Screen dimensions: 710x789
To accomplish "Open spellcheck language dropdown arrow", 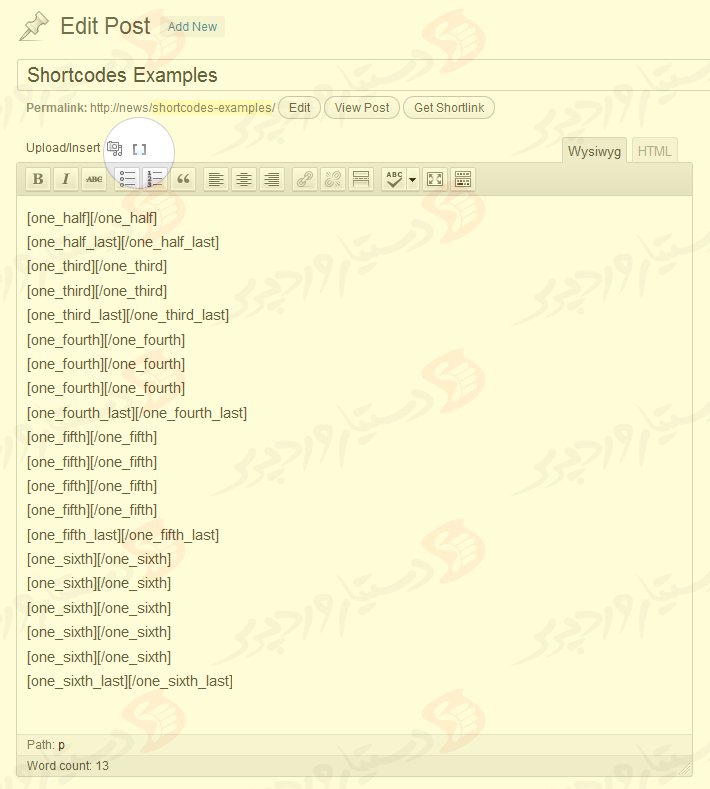I will coord(413,179).
